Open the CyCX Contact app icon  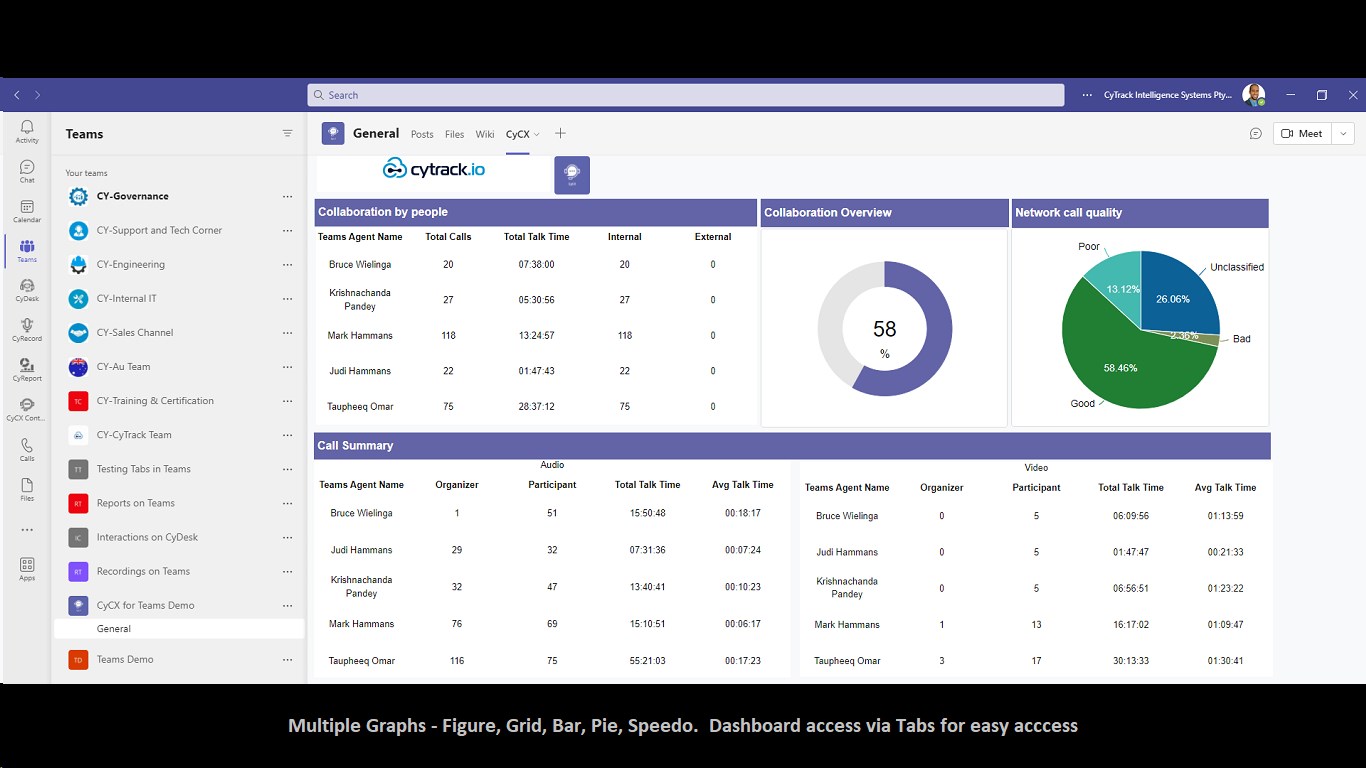[27, 410]
